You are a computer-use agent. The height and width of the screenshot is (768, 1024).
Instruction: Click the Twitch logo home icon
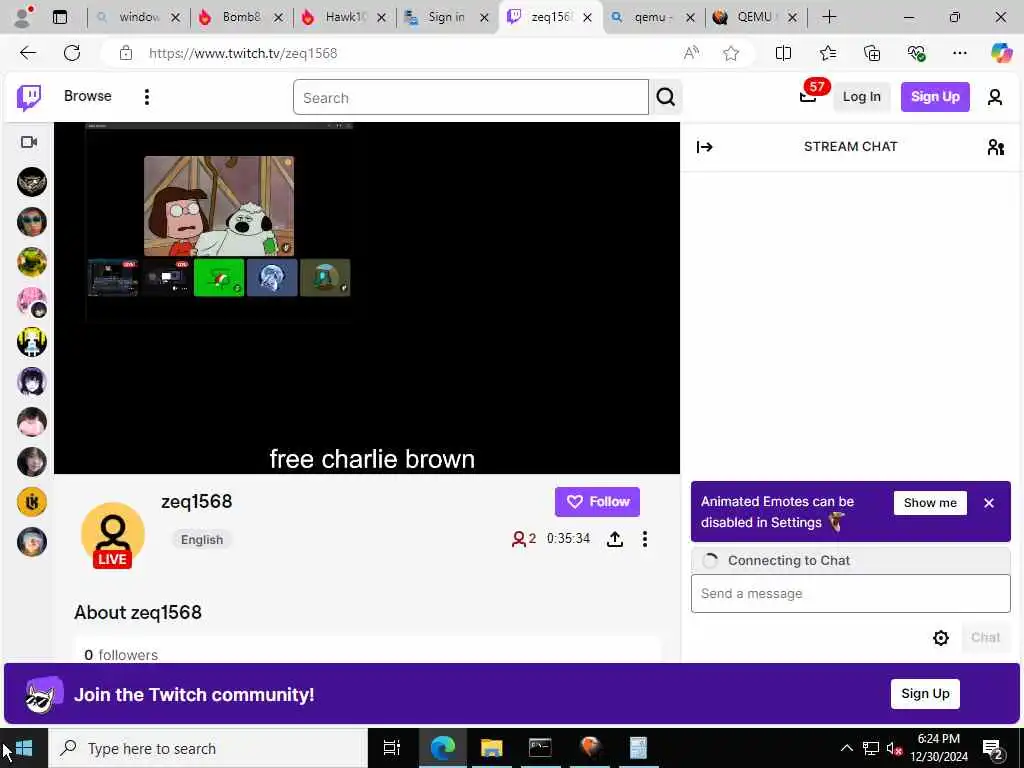29,97
